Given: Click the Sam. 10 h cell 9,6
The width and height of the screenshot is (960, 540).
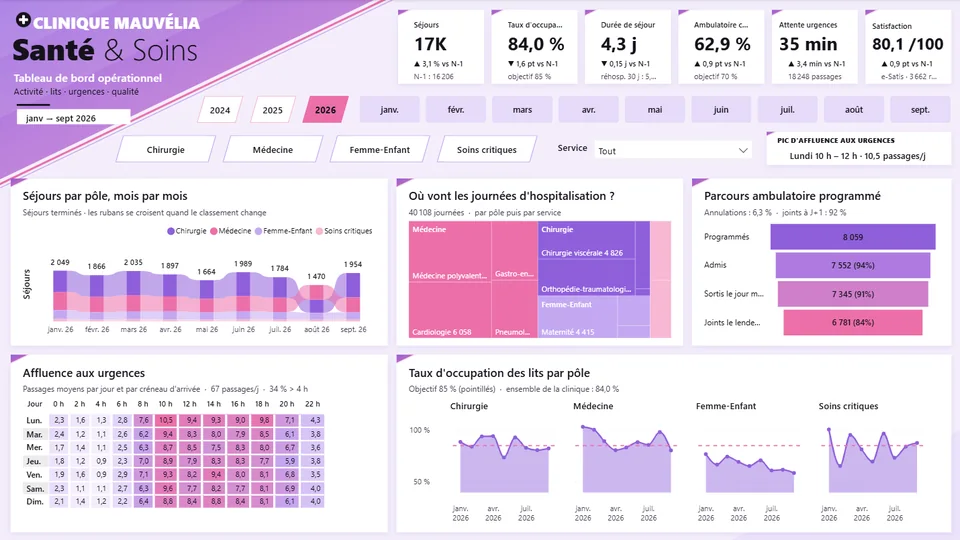Looking at the screenshot, I should tap(166, 488).
